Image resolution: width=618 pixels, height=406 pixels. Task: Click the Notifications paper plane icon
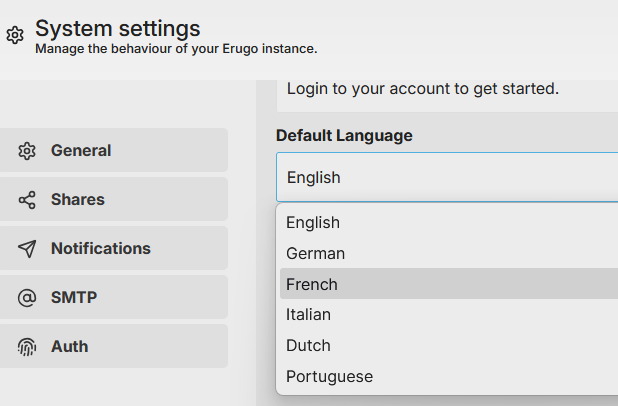(27, 249)
